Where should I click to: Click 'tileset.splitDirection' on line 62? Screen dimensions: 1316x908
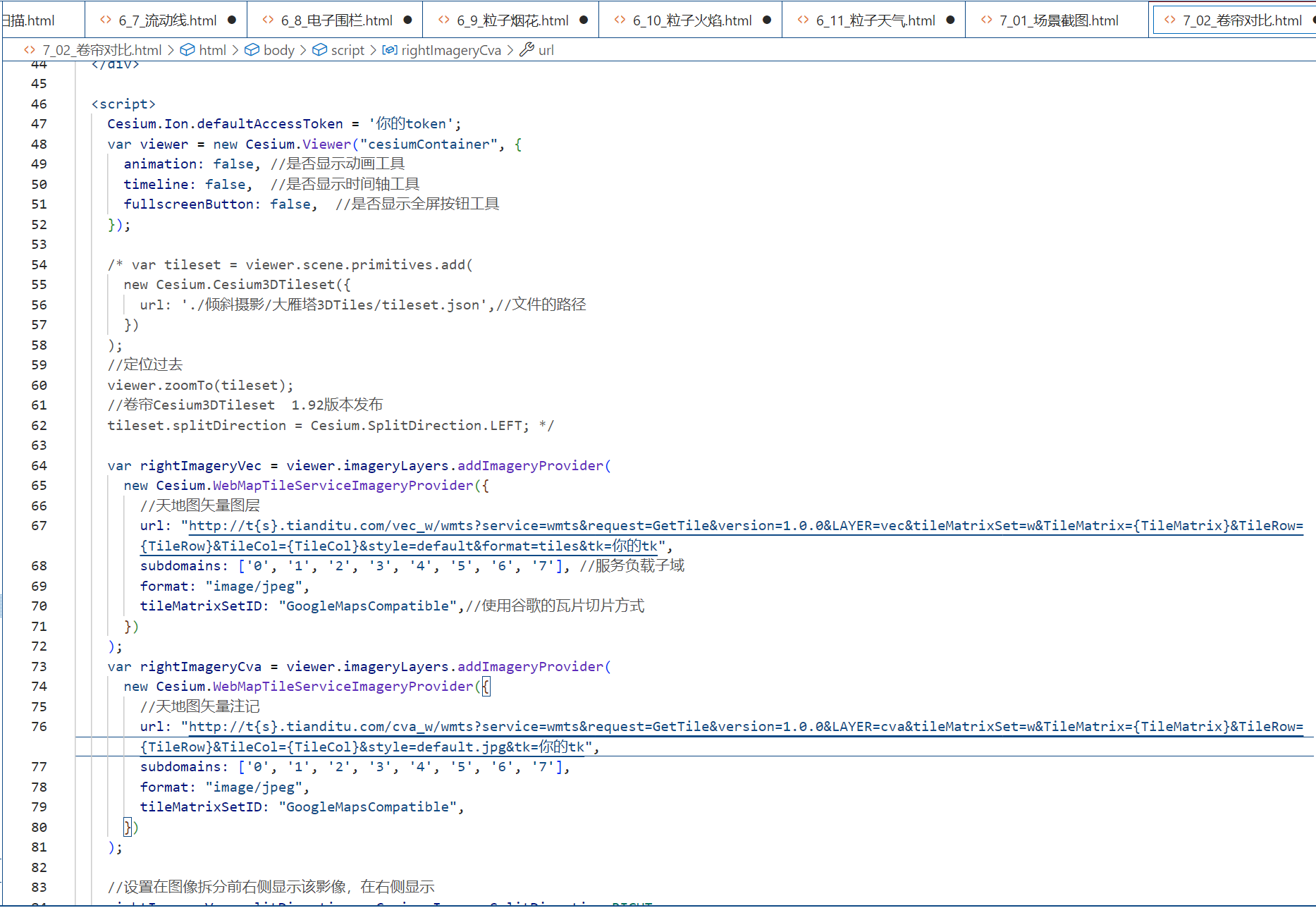click(x=197, y=426)
